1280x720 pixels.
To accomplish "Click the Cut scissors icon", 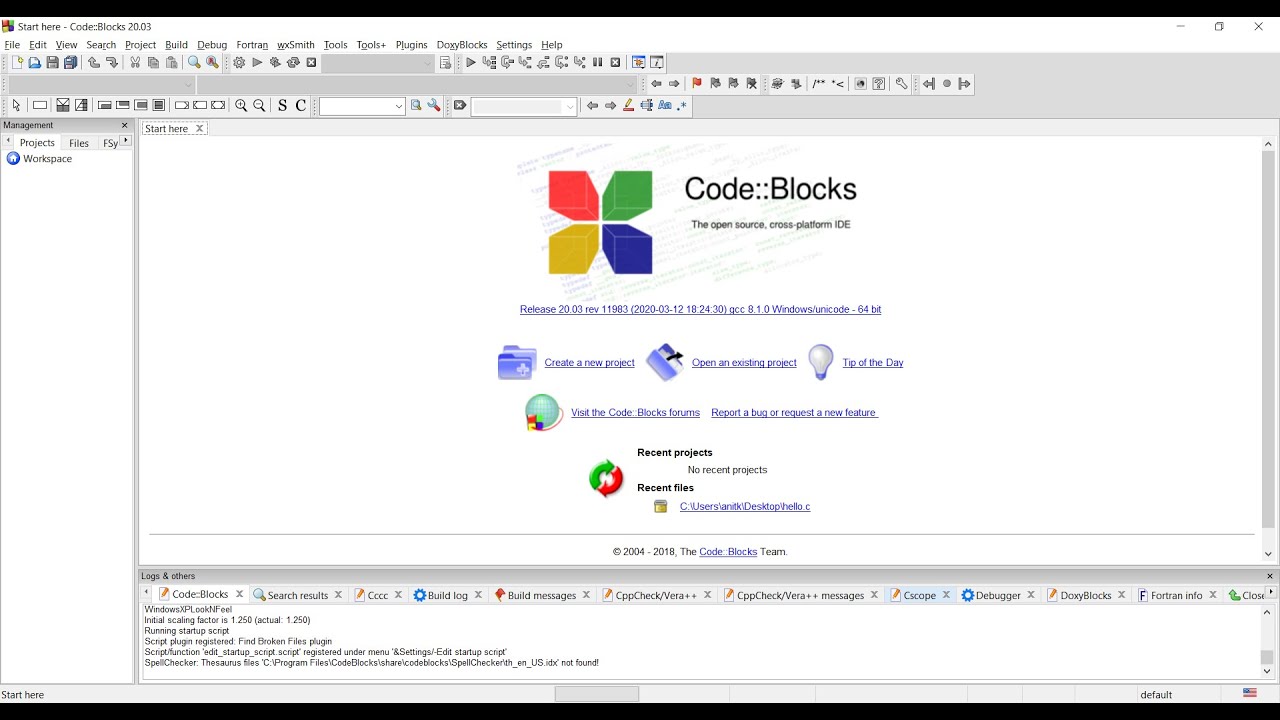I will (135, 63).
